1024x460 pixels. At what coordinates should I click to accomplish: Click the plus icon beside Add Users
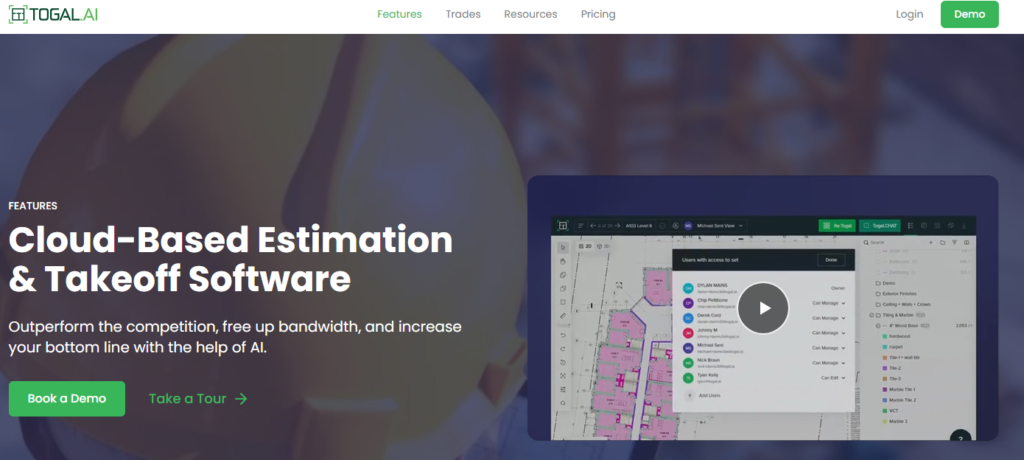coord(689,396)
